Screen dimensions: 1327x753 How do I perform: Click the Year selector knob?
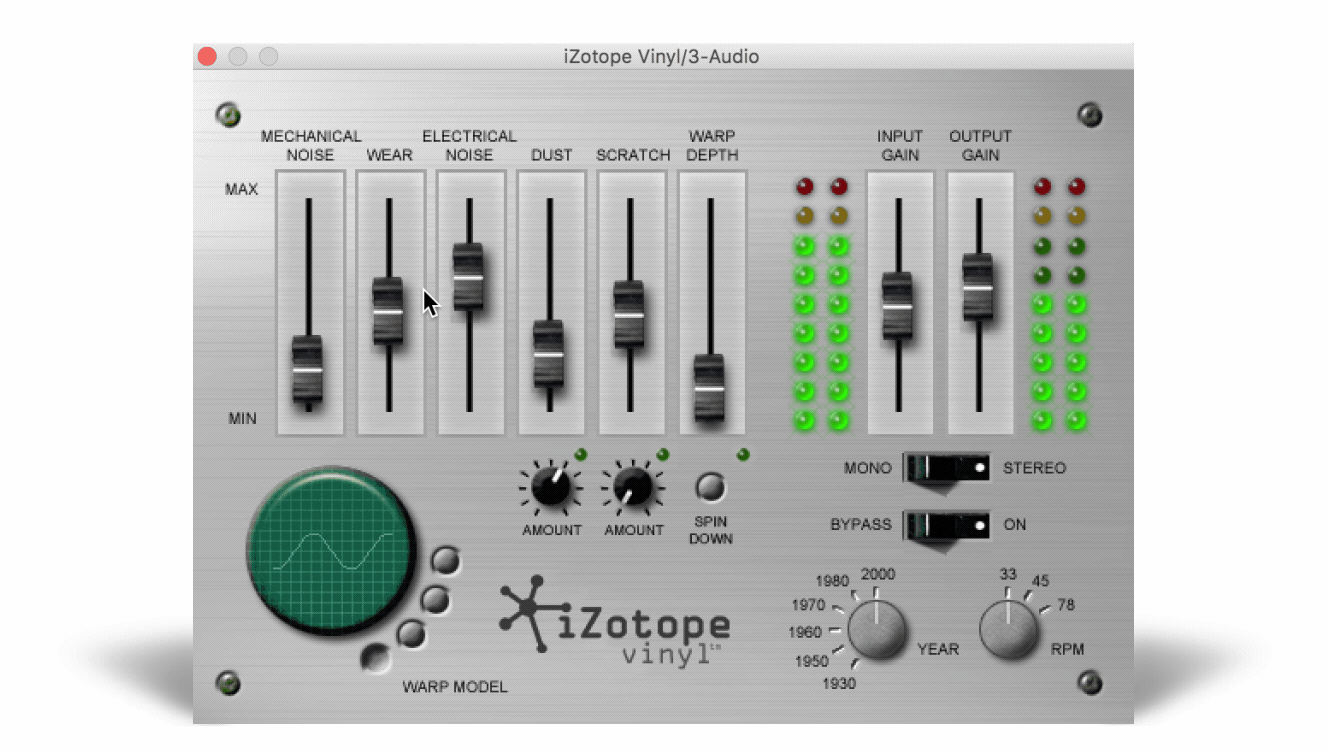pyautogui.click(x=877, y=631)
